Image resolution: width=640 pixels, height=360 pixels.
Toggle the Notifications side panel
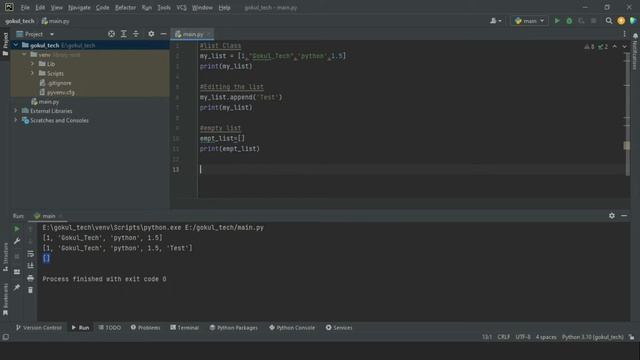click(x=635, y=52)
